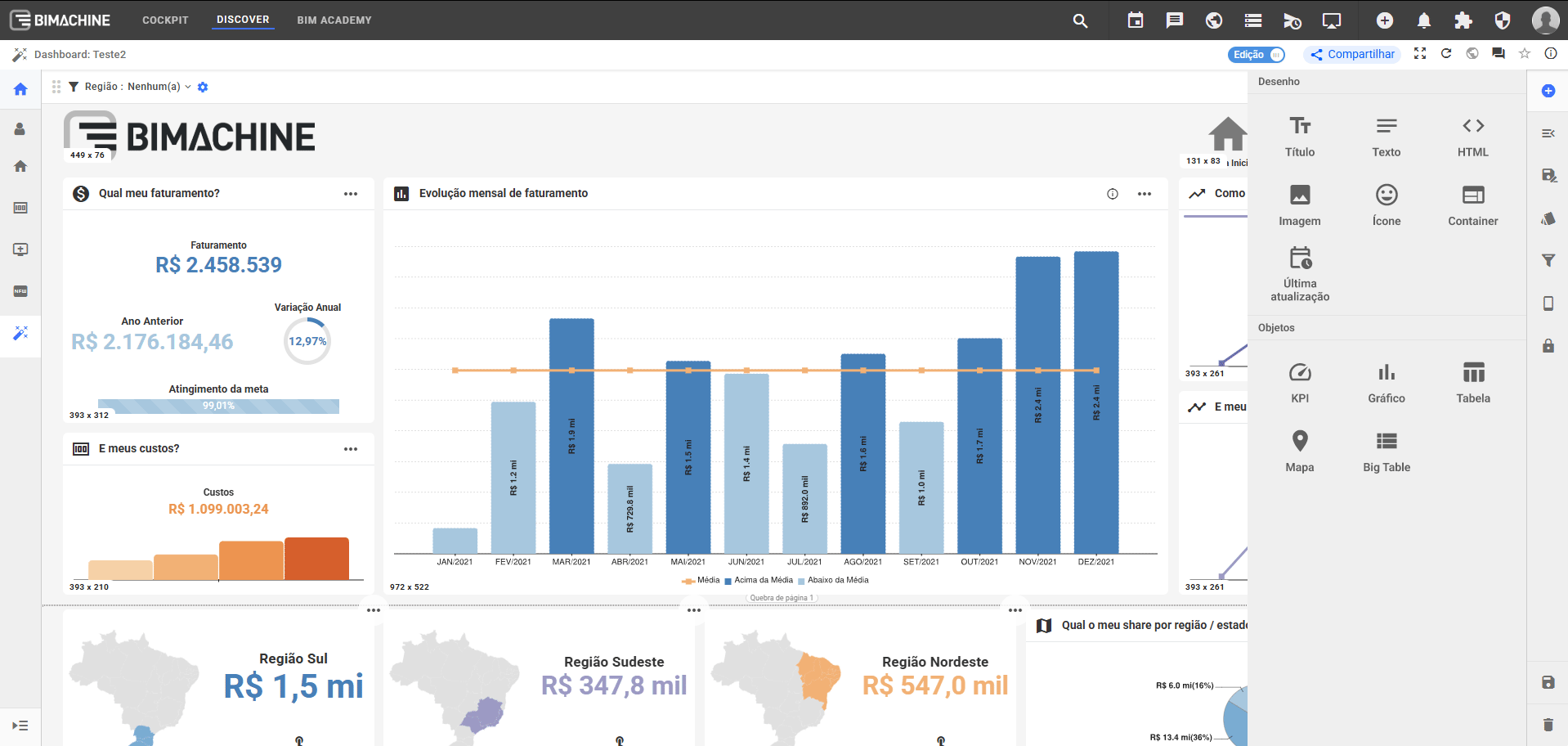Switch to the Cockpit tab

pyautogui.click(x=165, y=20)
